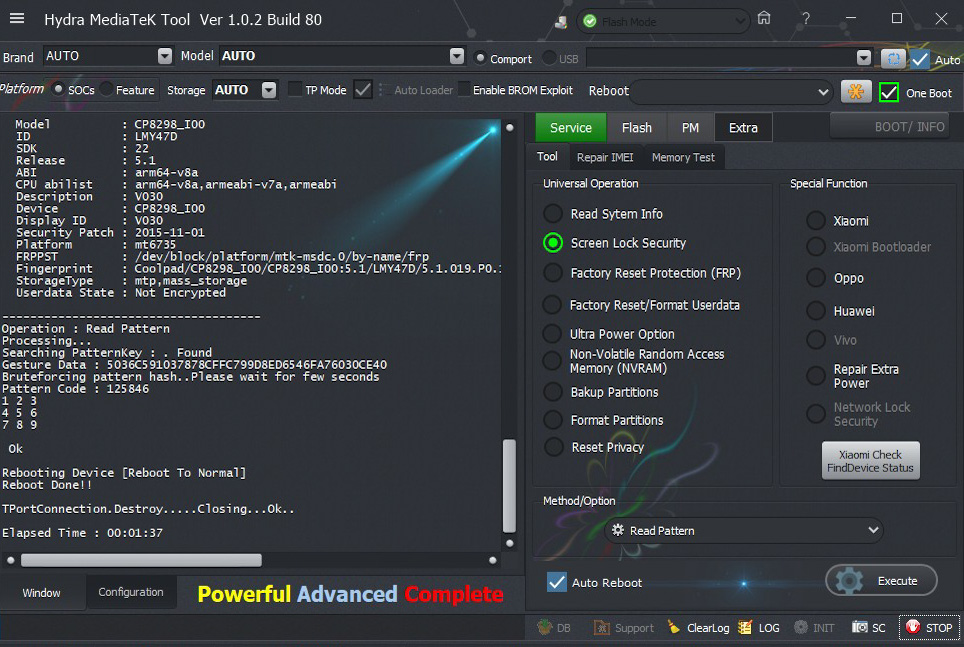Switch to the Window tab
This screenshot has width=964, height=647.
[42, 593]
